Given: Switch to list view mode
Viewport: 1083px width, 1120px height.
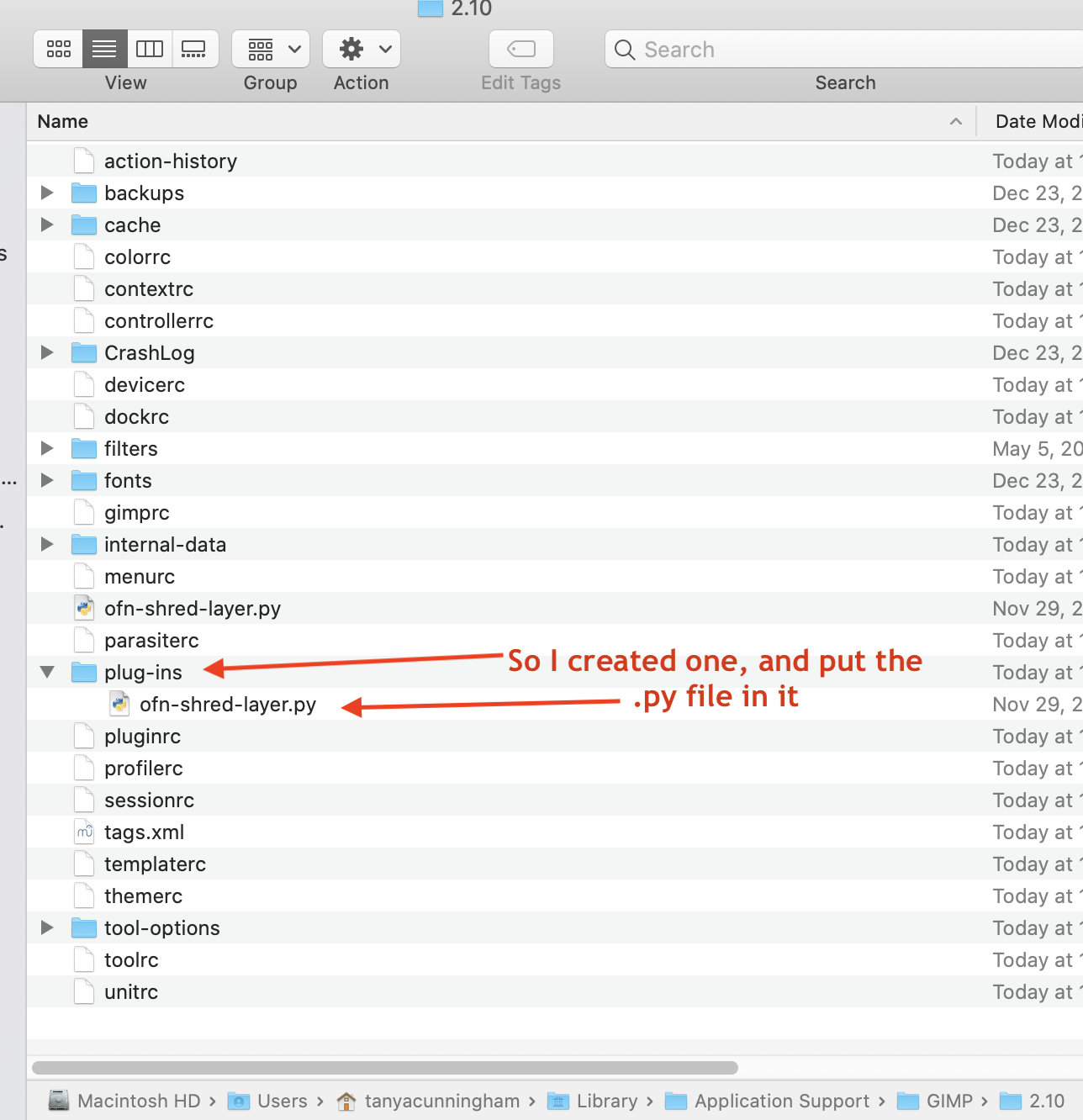Looking at the screenshot, I should coord(105,49).
